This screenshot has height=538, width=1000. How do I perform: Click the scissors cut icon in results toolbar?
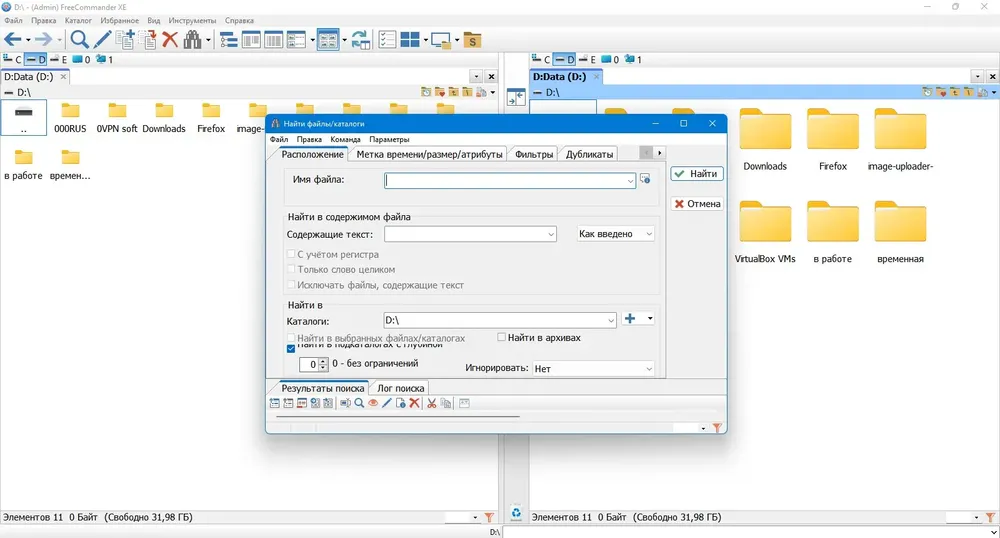click(x=432, y=403)
